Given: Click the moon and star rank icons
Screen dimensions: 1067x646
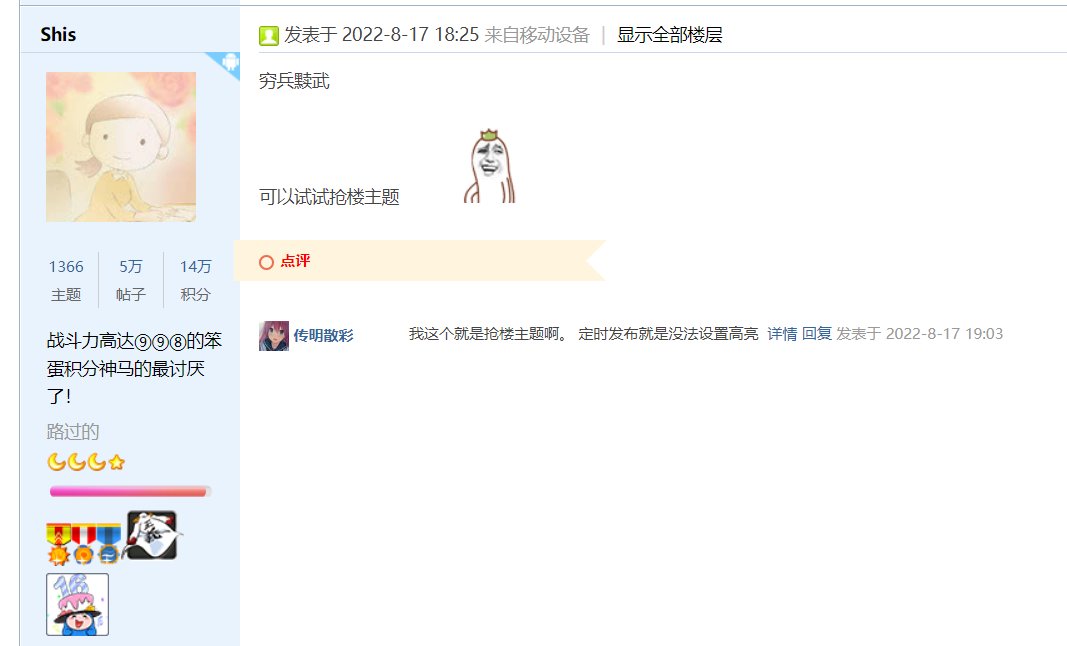Looking at the screenshot, I should pyautogui.click(x=86, y=462).
